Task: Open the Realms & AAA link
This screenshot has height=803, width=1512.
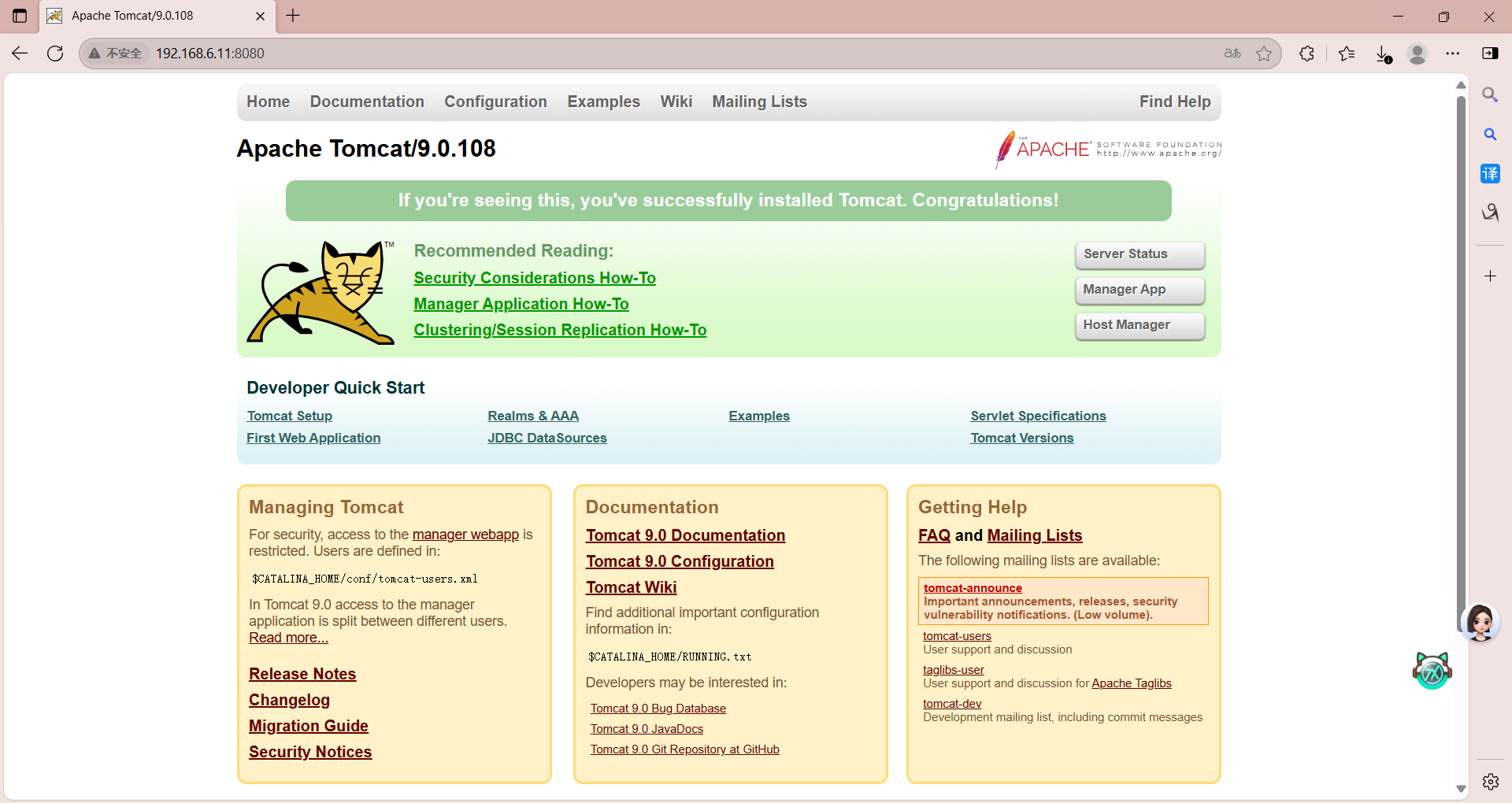Action: pos(533,416)
